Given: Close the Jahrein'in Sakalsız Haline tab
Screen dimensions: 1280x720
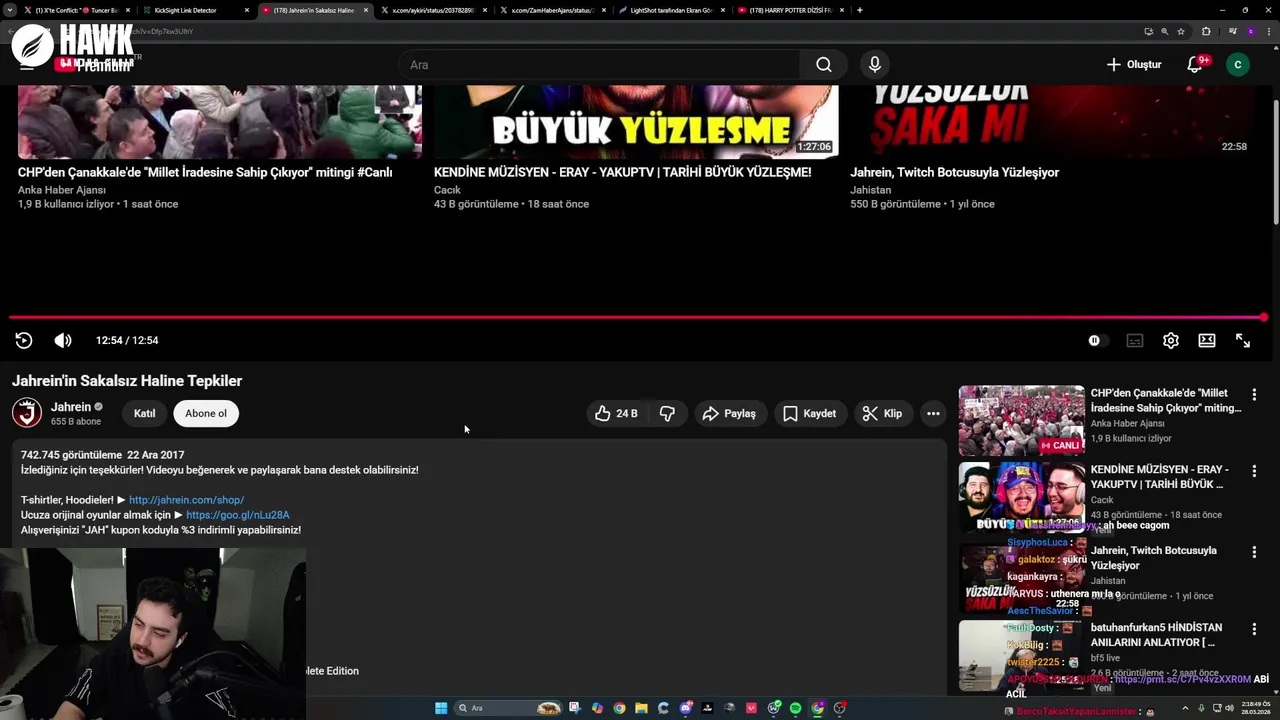Looking at the screenshot, I should pyautogui.click(x=366, y=10).
